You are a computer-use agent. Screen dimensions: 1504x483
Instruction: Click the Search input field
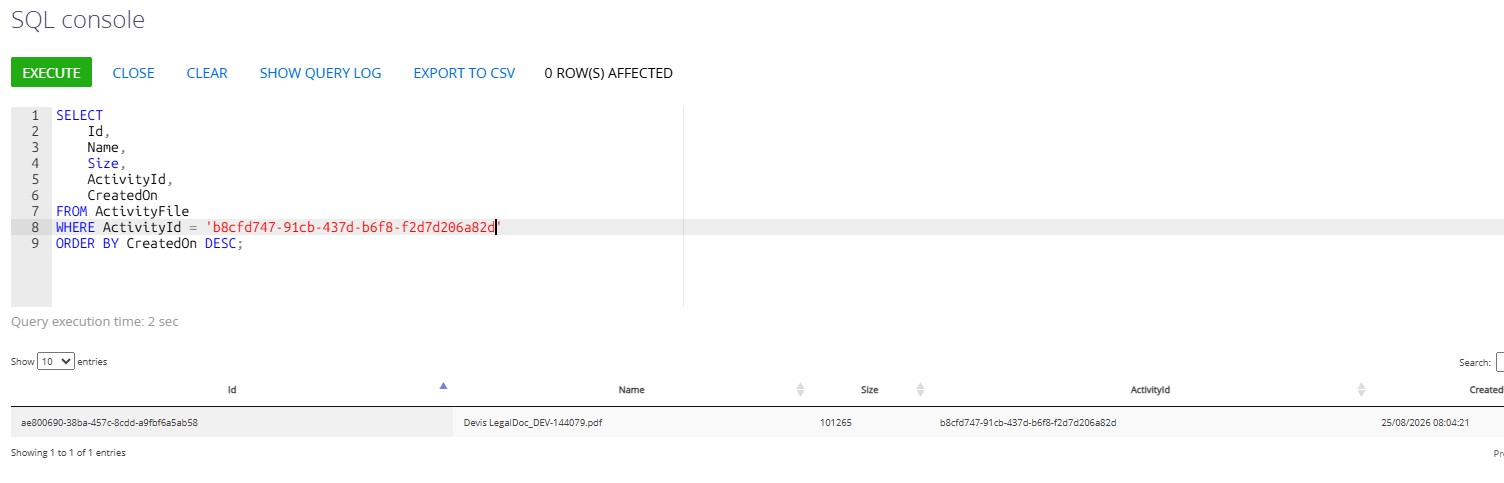click(1500, 362)
